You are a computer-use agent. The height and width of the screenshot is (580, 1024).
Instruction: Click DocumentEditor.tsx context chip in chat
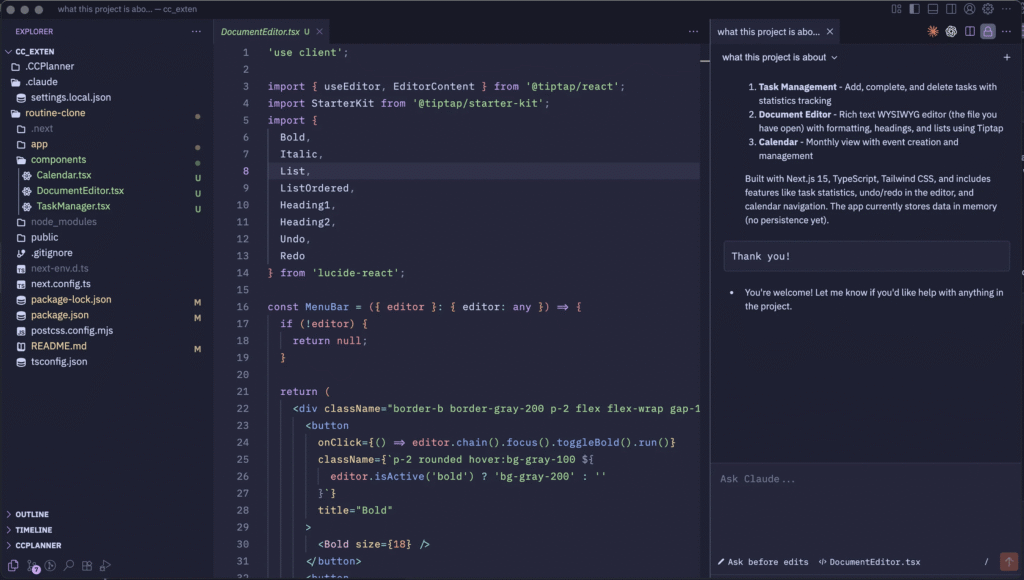tap(869, 562)
